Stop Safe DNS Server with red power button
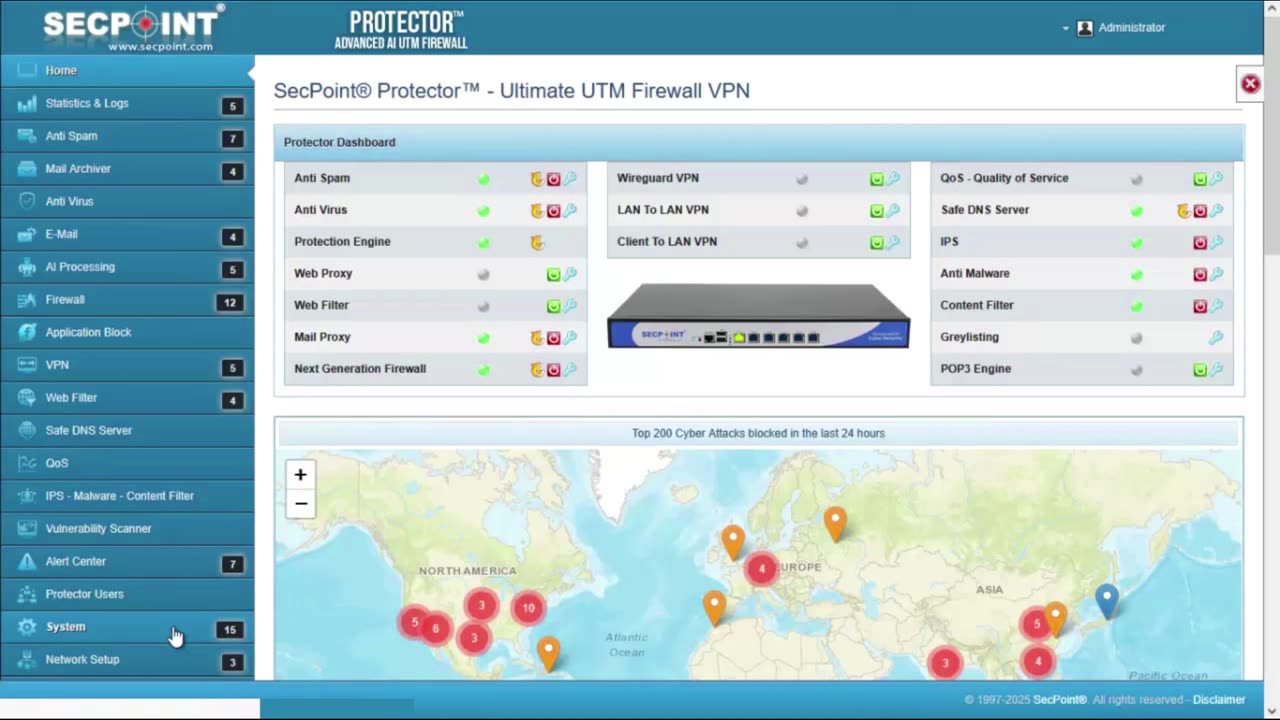This screenshot has width=1280, height=720. point(1200,211)
